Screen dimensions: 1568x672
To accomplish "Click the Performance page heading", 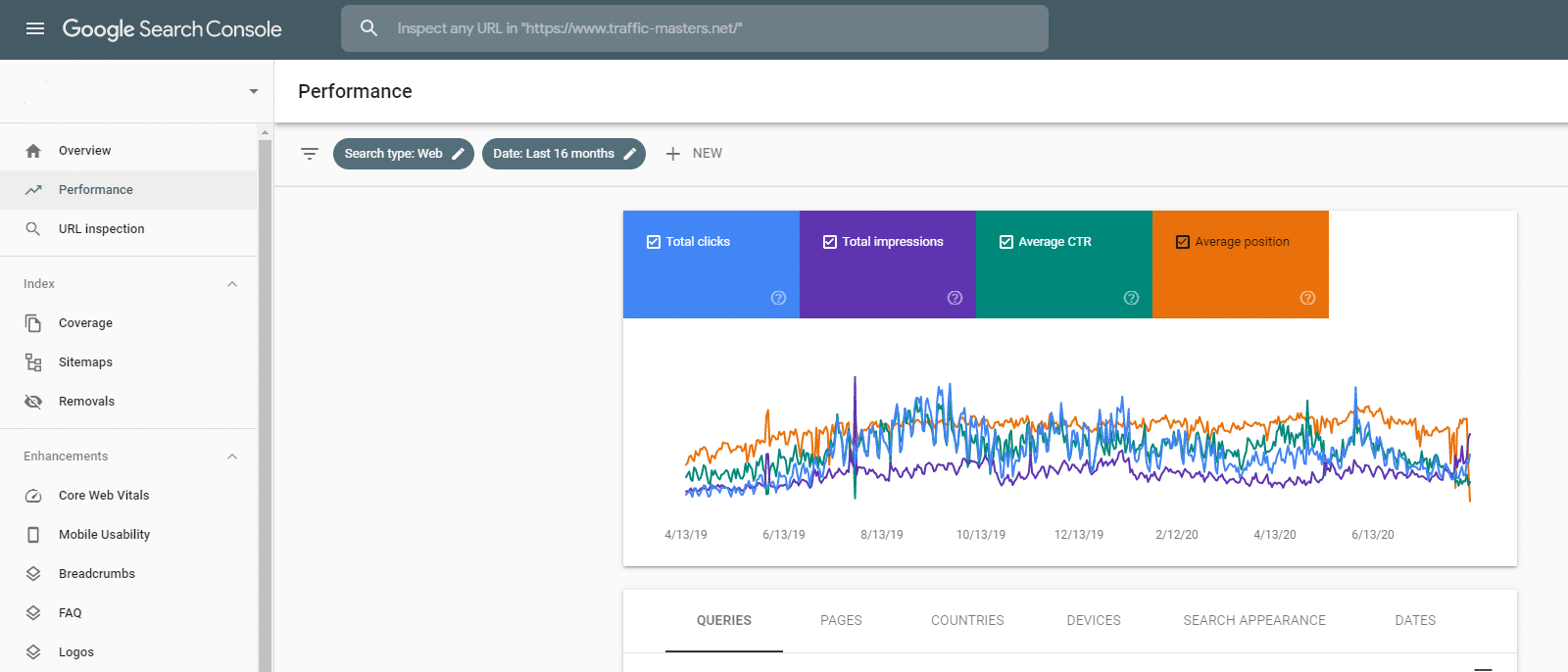I will coord(355,91).
